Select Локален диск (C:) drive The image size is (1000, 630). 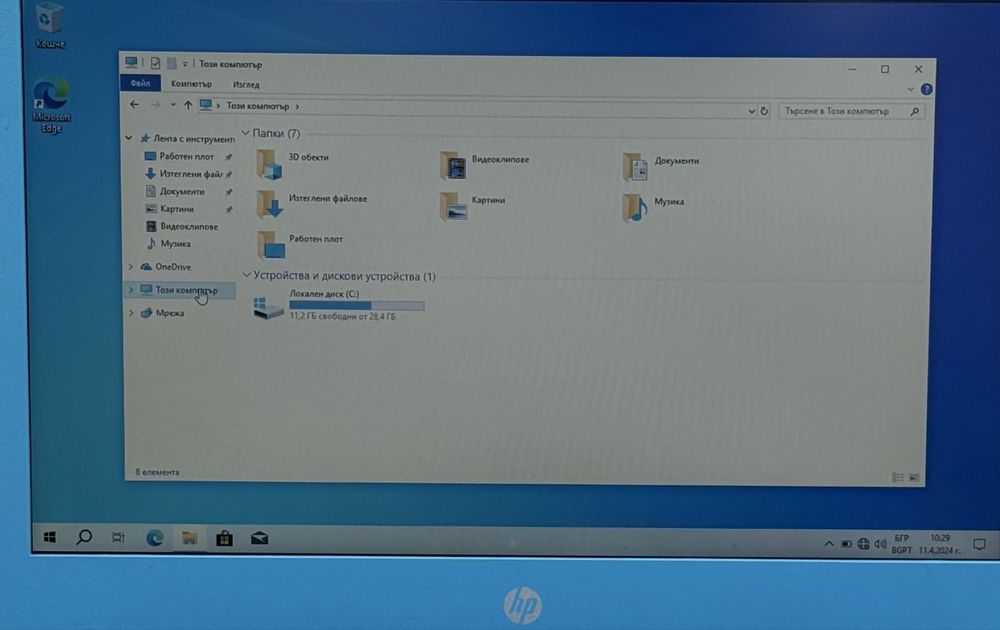(x=338, y=305)
